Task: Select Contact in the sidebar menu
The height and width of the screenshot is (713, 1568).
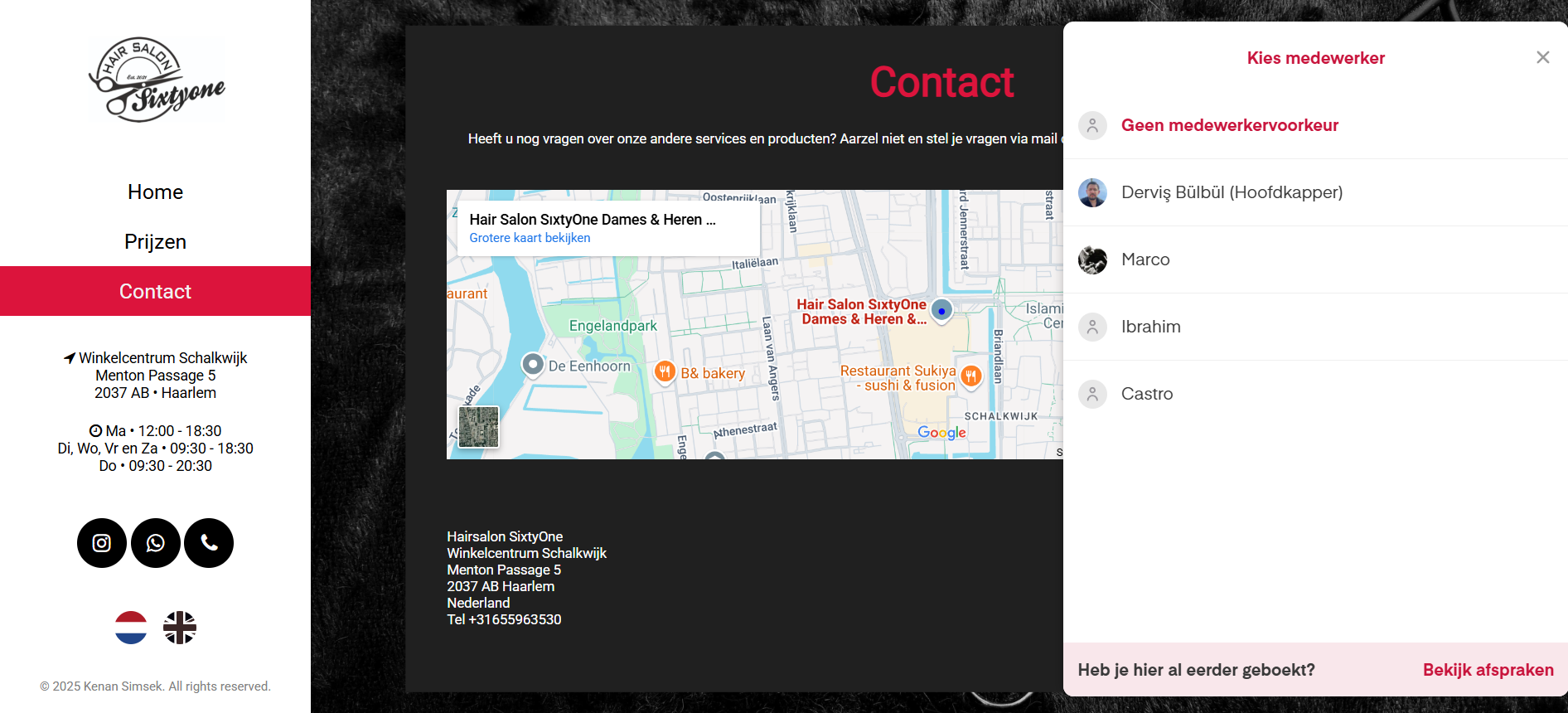Action: click(x=156, y=291)
